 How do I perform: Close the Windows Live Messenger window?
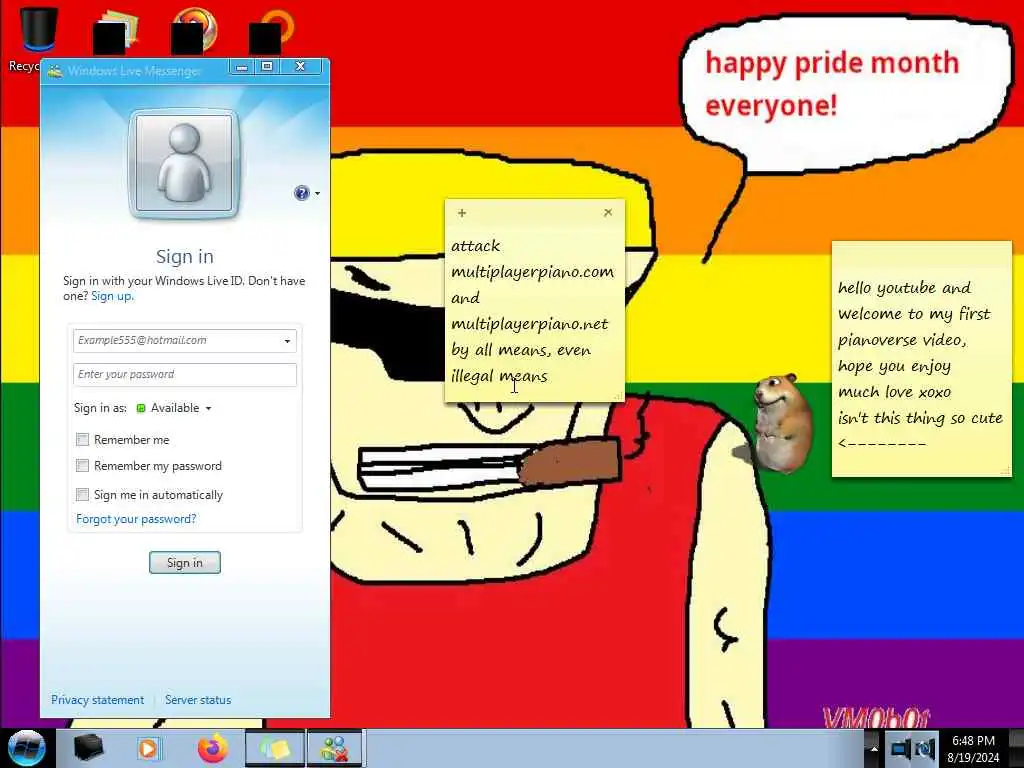[x=300, y=67]
